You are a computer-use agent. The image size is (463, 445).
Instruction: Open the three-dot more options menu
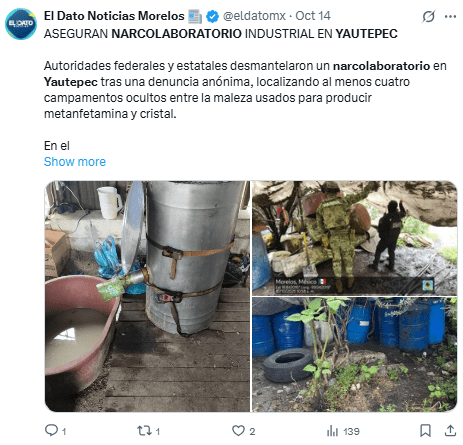click(450, 16)
